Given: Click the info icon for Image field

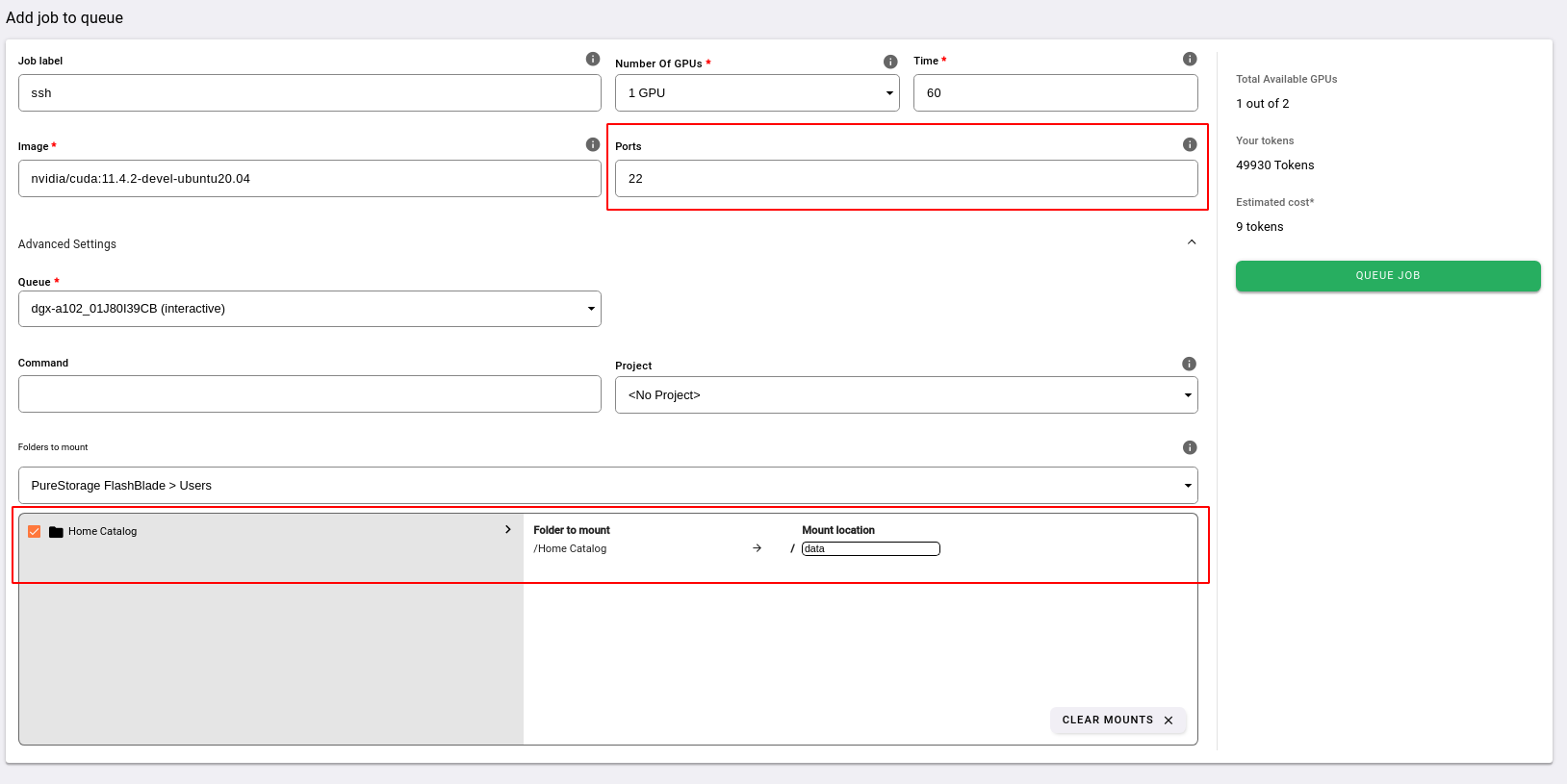Looking at the screenshot, I should point(593,144).
